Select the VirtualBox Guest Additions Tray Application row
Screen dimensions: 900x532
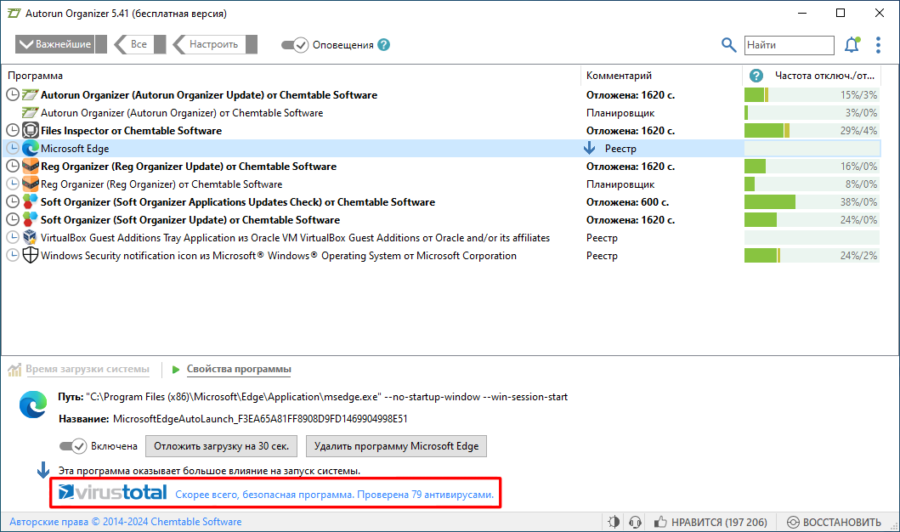pyautogui.click(x=295, y=237)
